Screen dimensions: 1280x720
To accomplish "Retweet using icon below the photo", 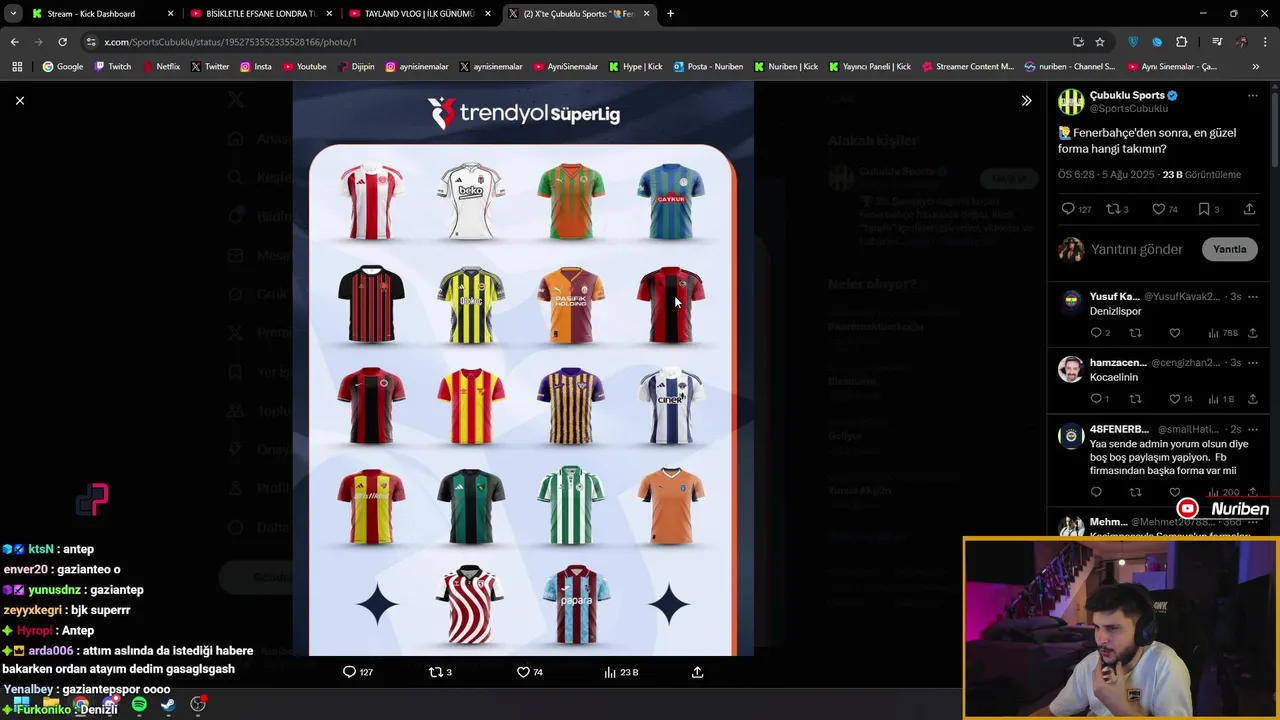I will coord(435,672).
